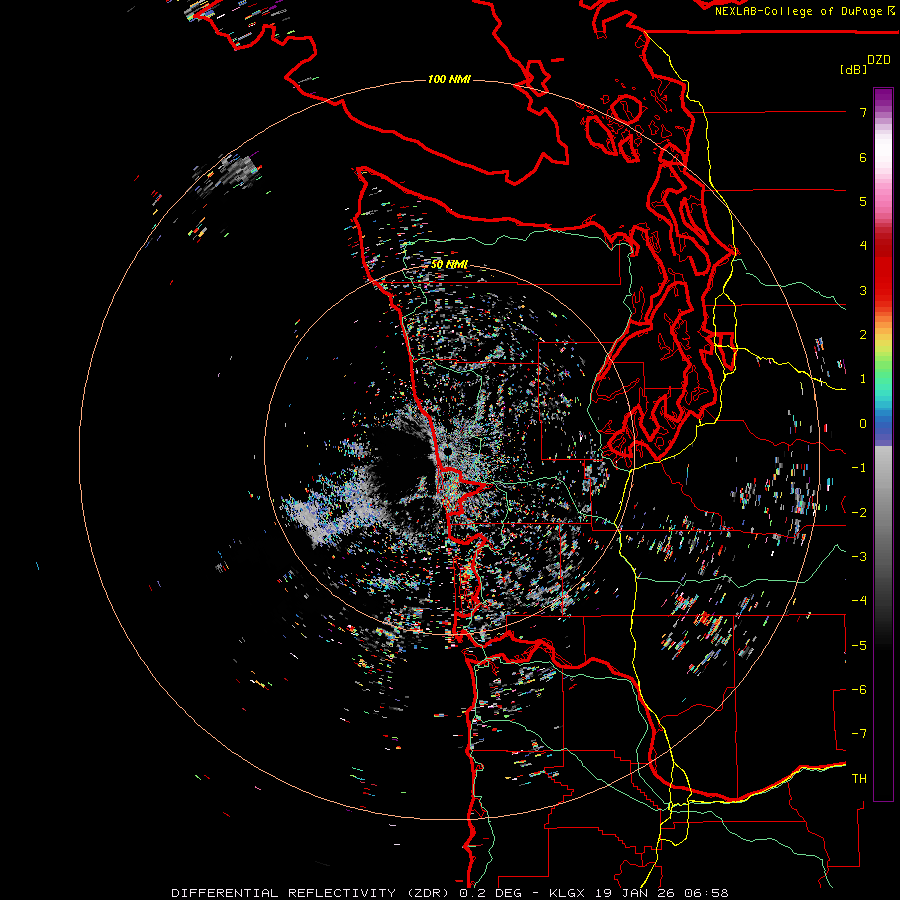900x900 pixels.
Task: Click the TH label on the scale
Action: (x=859, y=779)
